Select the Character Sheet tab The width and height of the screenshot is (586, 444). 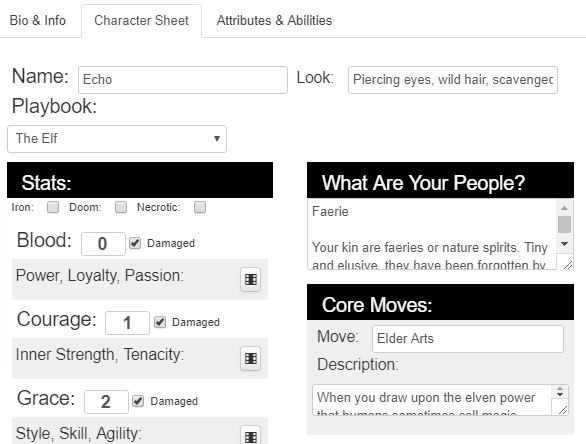[142, 21]
